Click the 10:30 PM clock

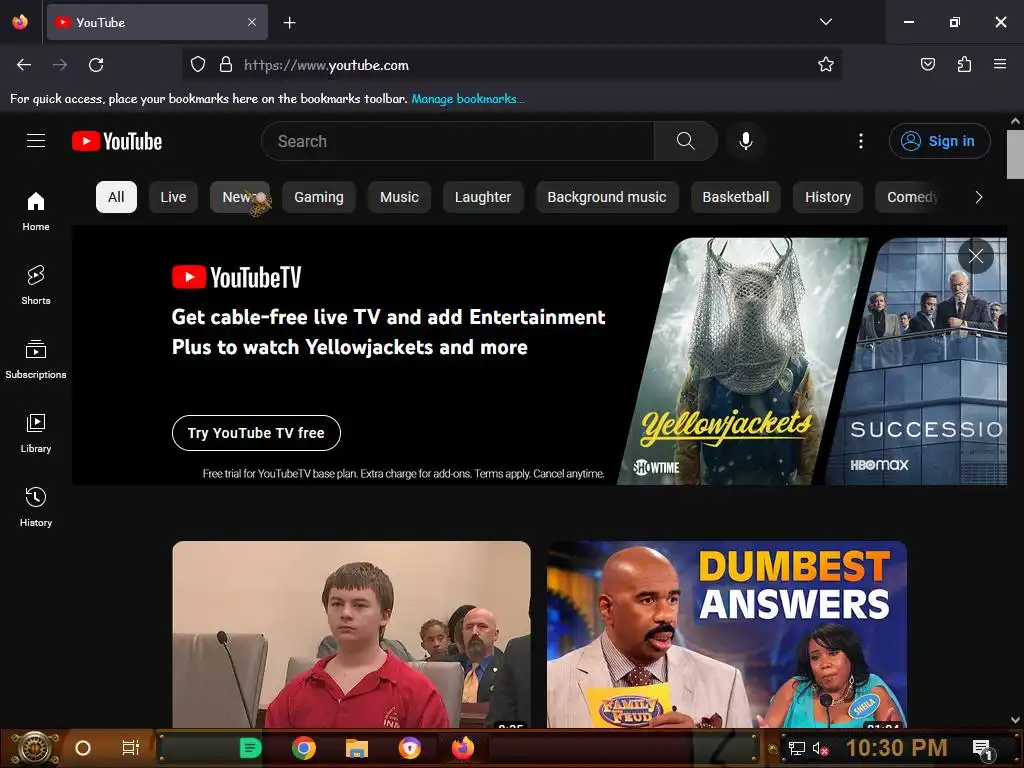[x=896, y=747]
